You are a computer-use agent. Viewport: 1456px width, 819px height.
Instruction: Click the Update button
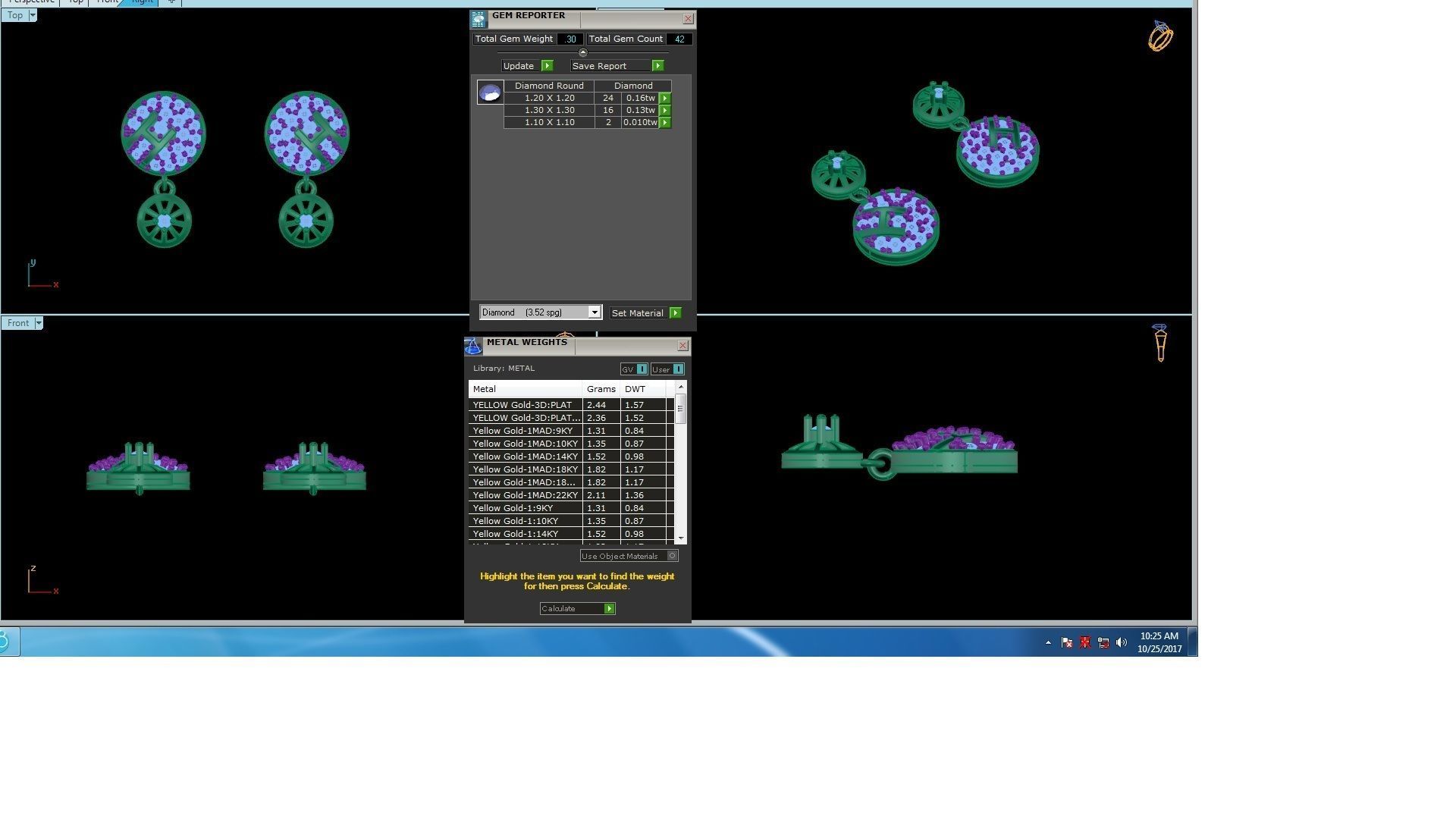click(528, 66)
